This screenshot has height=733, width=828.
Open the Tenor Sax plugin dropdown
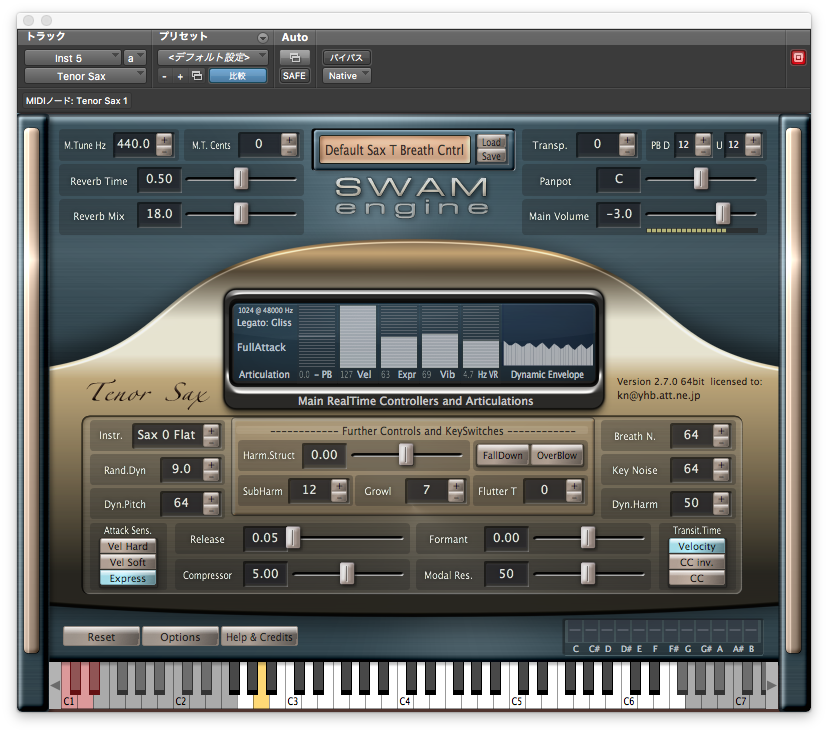85,76
